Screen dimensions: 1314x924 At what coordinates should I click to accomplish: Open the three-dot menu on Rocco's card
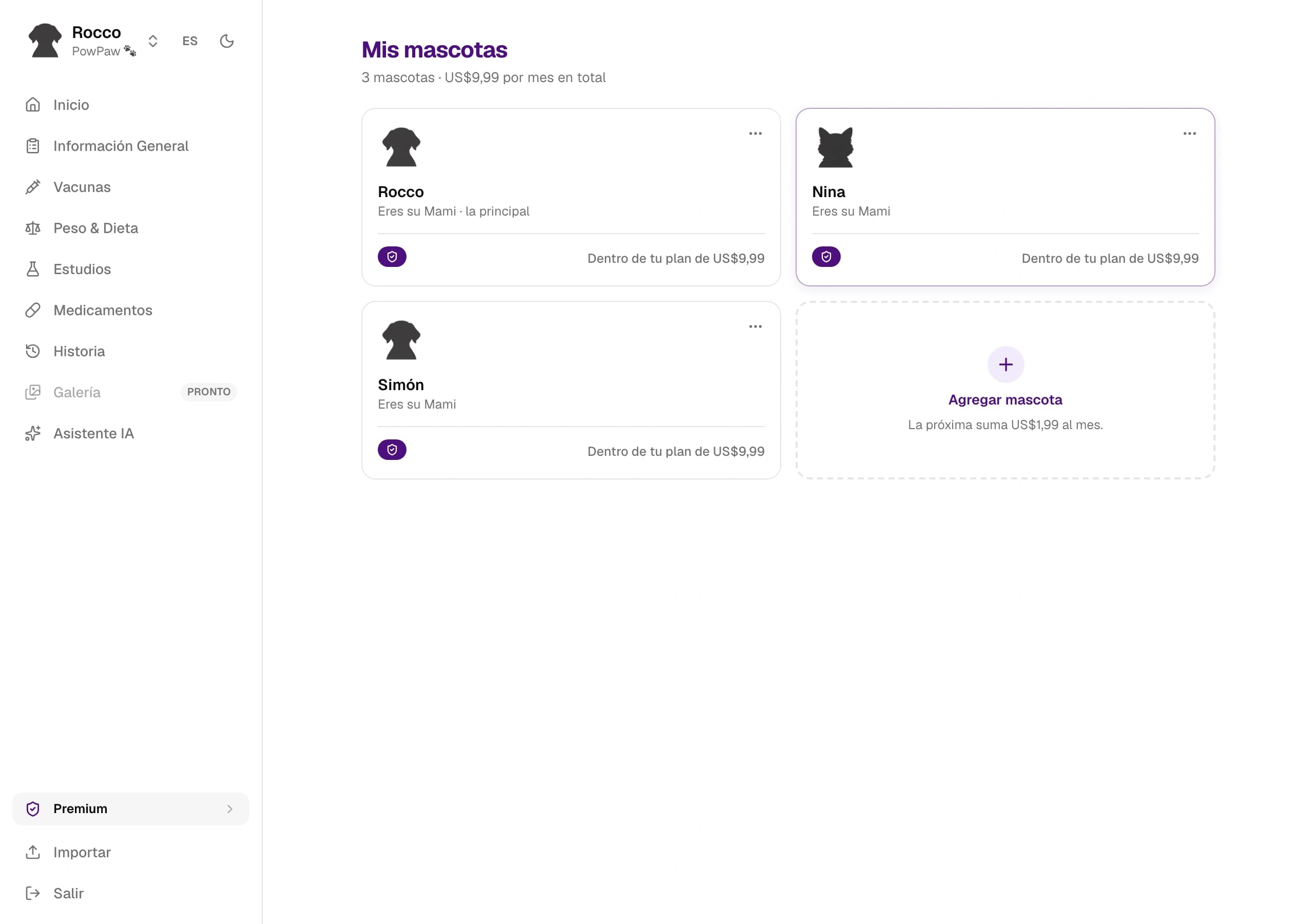(756, 133)
